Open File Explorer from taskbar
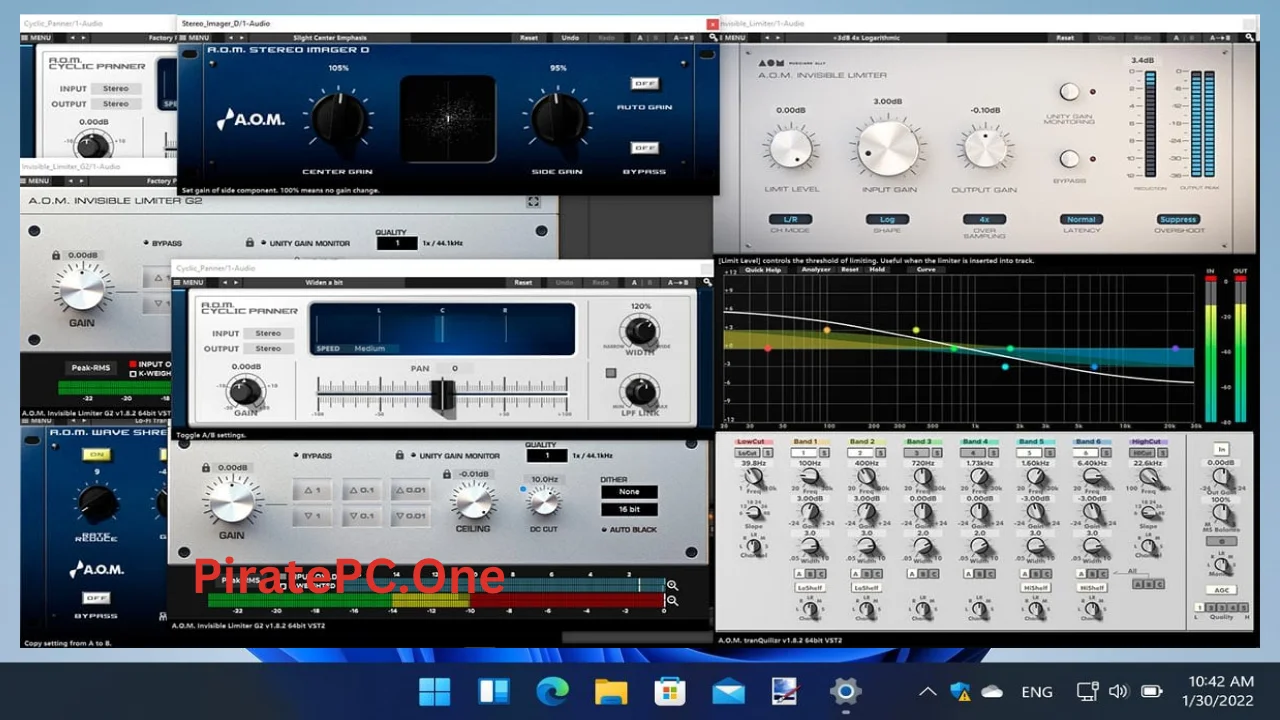This screenshot has width=1280, height=720. (x=610, y=691)
